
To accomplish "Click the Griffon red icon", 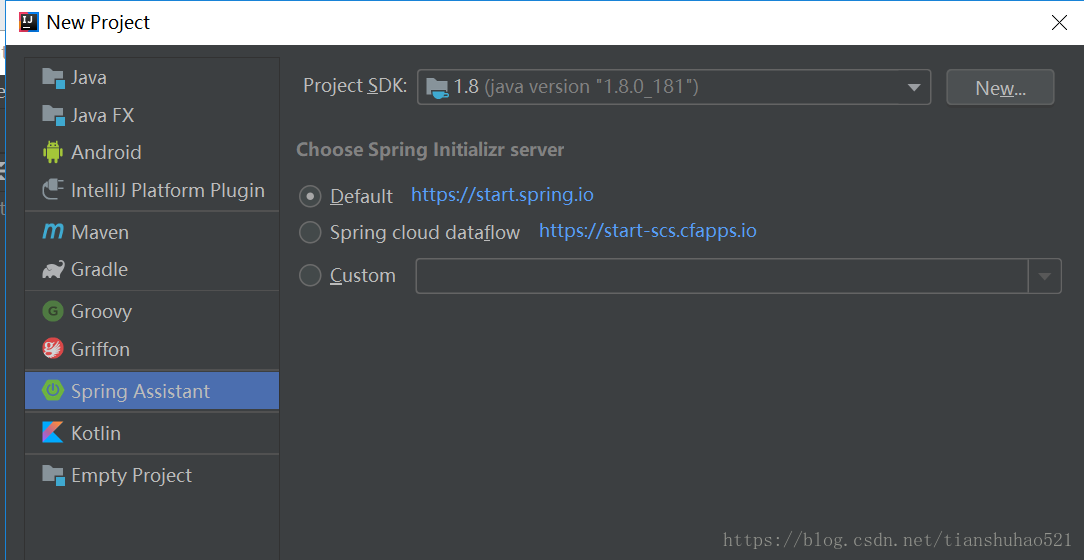I will [53, 349].
